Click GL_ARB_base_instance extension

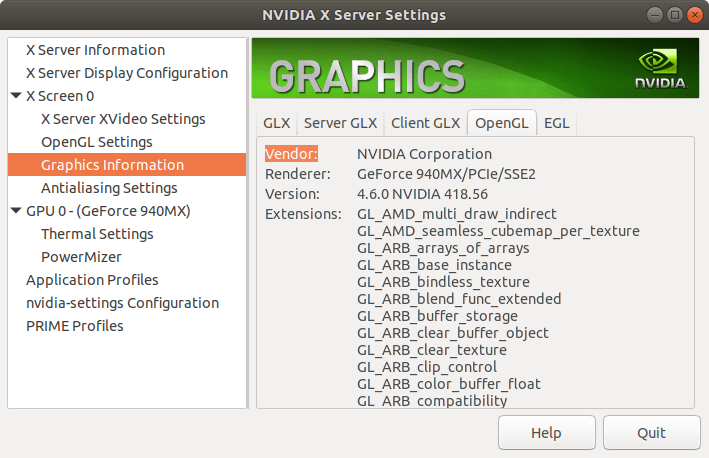435,265
